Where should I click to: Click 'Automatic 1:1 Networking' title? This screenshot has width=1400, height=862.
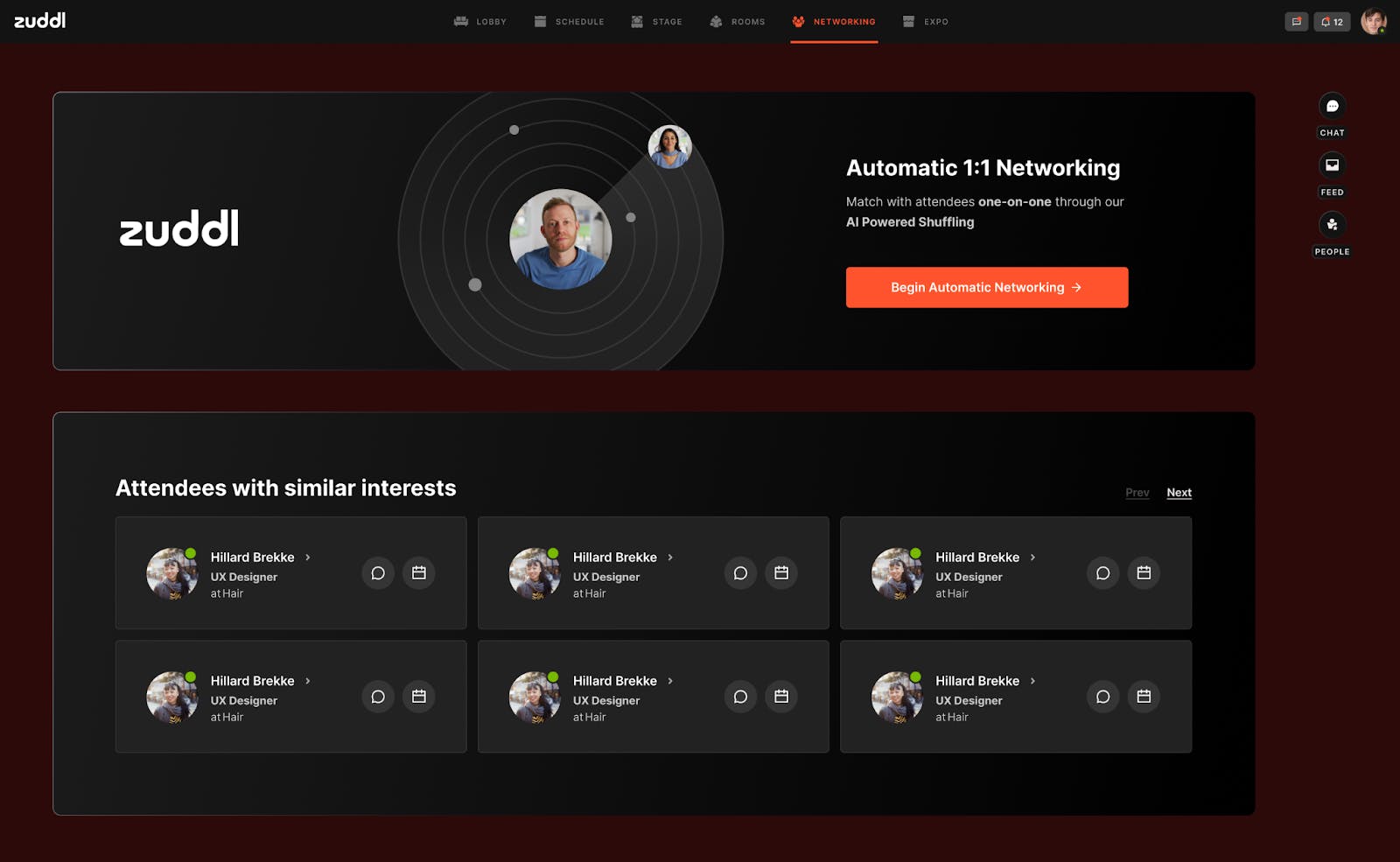pyautogui.click(x=983, y=167)
